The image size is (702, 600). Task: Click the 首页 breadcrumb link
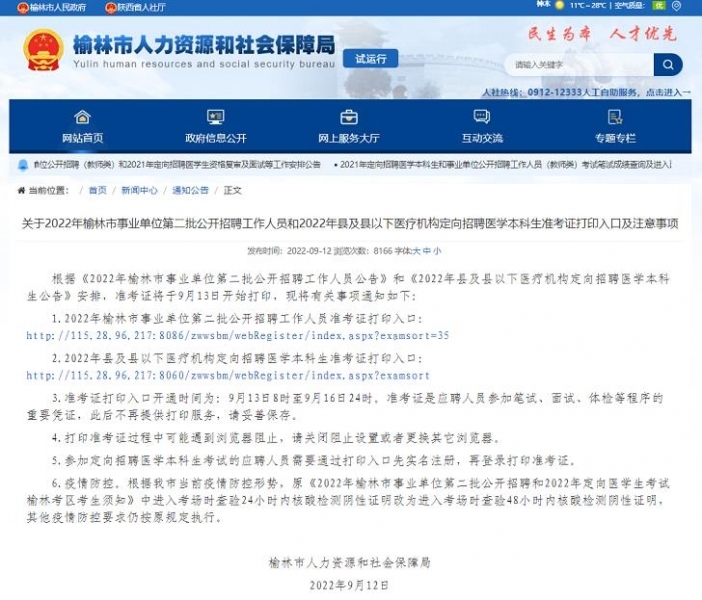tap(98, 190)
